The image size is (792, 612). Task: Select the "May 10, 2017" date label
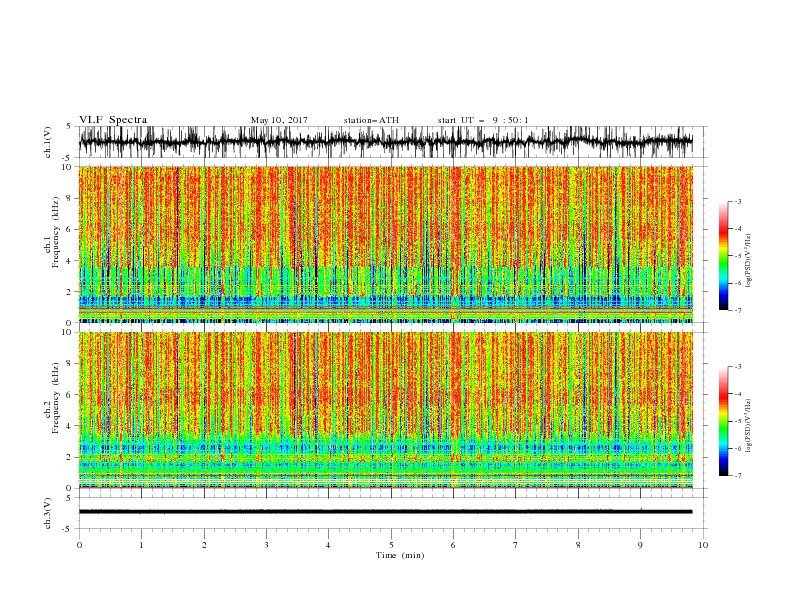(x=279, y=120)
